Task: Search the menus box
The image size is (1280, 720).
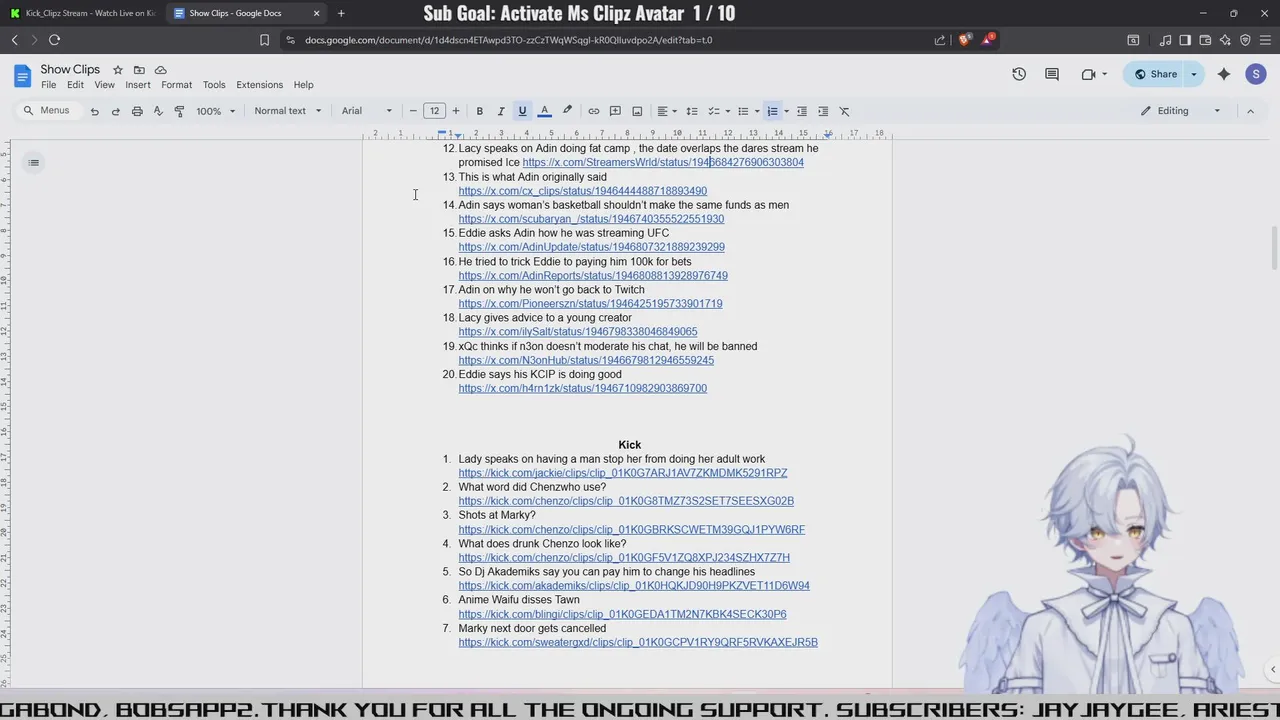Action: (47, 110)
